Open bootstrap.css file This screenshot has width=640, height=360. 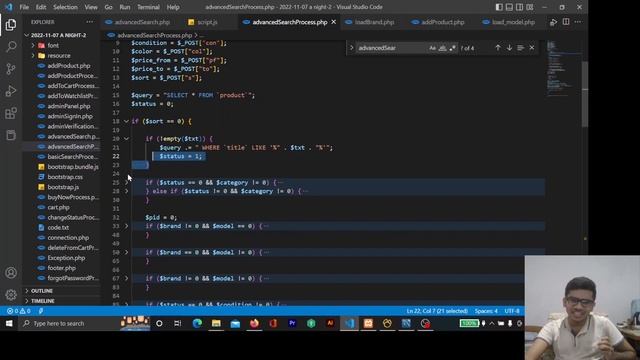pos(65,177)
